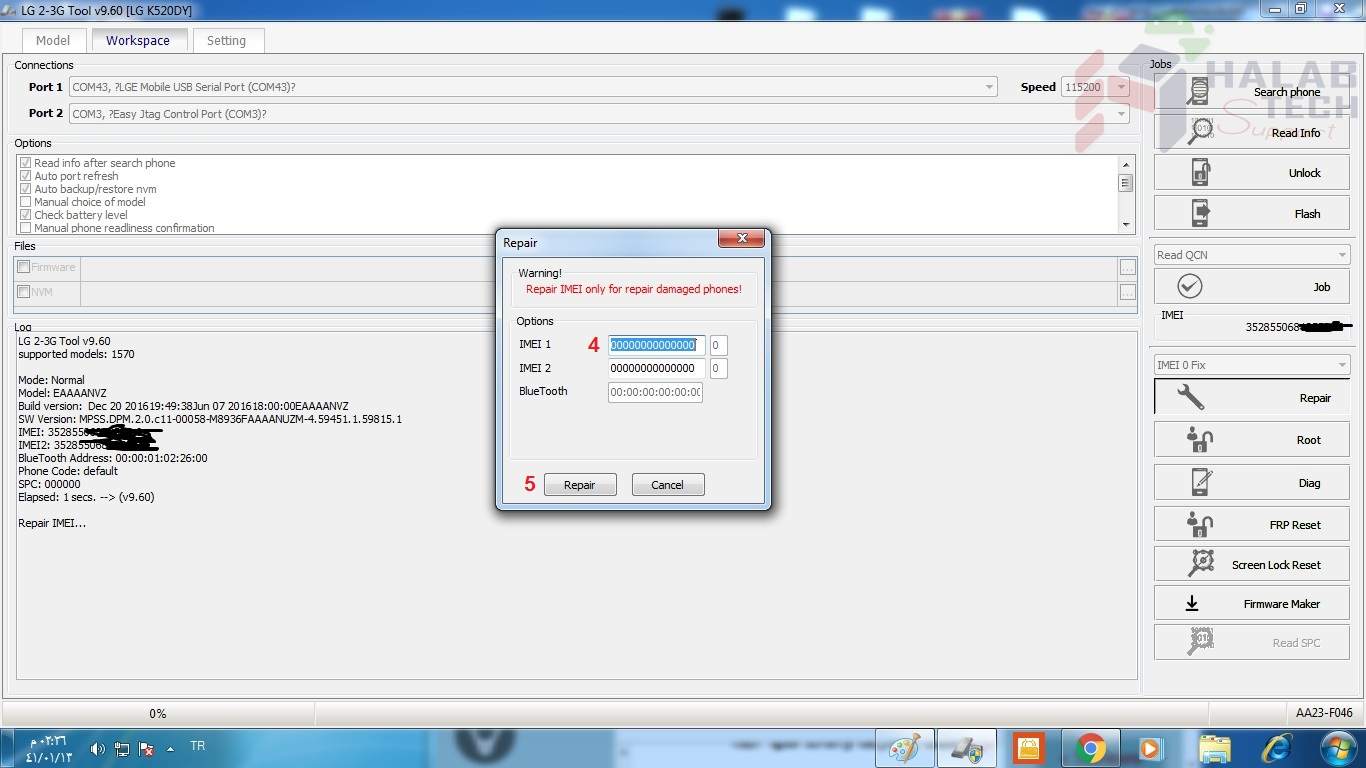Click the Diag phone-pencil icon
The image size is (1366, 768).
[1201, 482]
